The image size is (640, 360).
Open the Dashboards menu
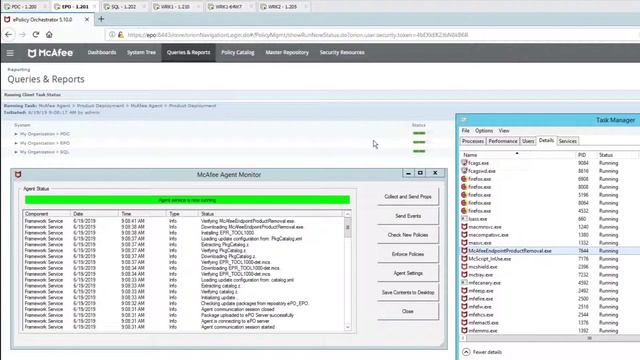102,53
